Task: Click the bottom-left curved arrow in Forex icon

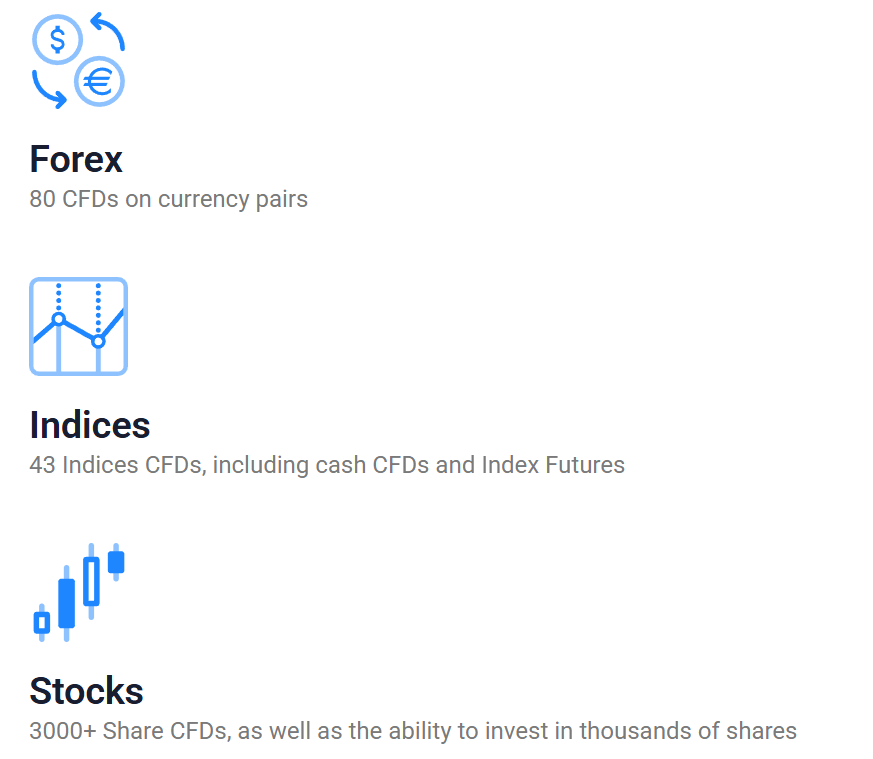Action: [x=48, y=90]
